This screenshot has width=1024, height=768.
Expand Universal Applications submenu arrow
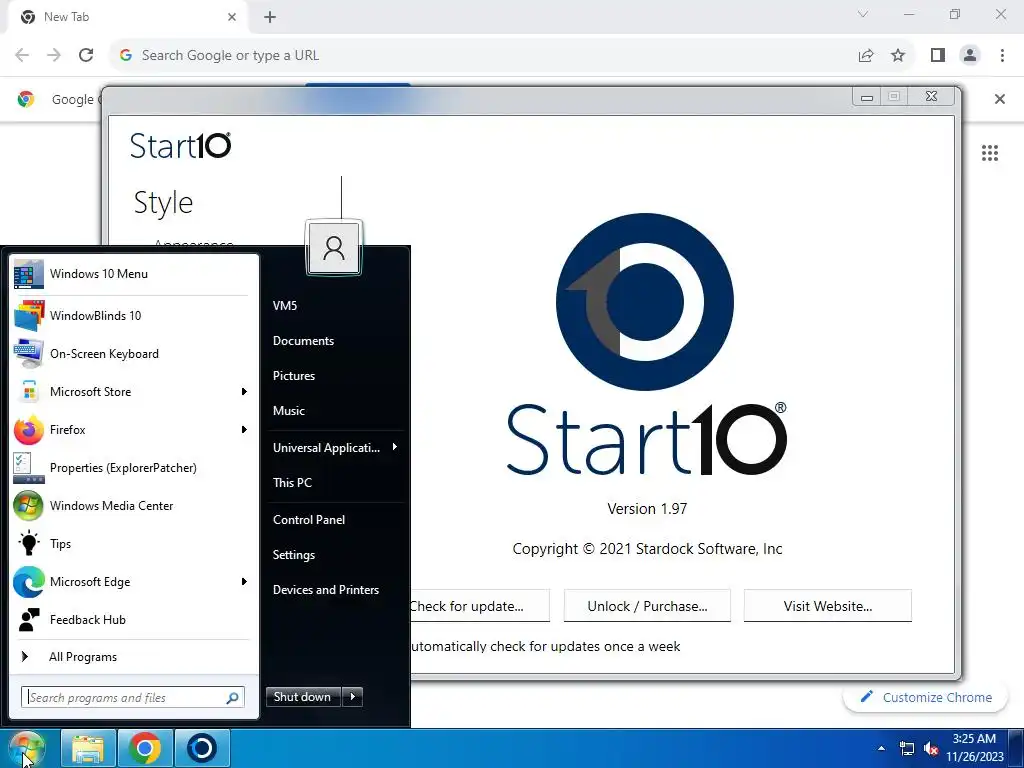tap(394, 447)
